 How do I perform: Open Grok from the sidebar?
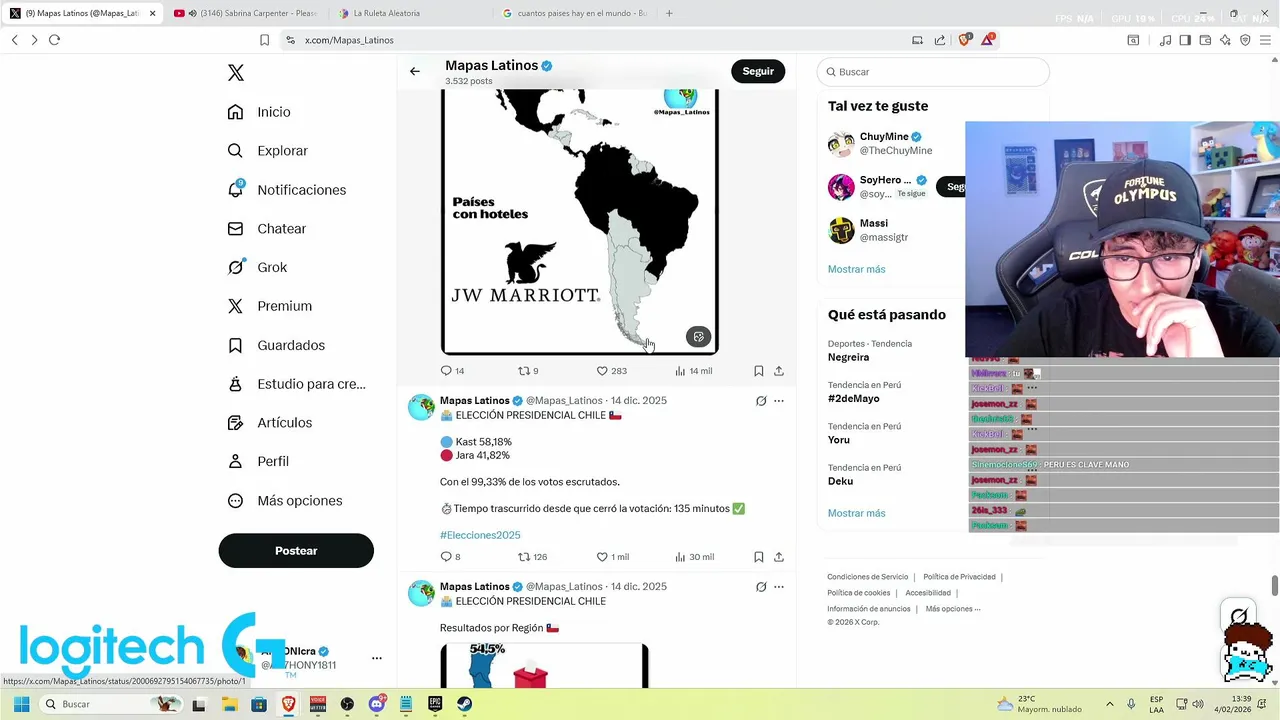pyautogui.click(x=257, y=268)
